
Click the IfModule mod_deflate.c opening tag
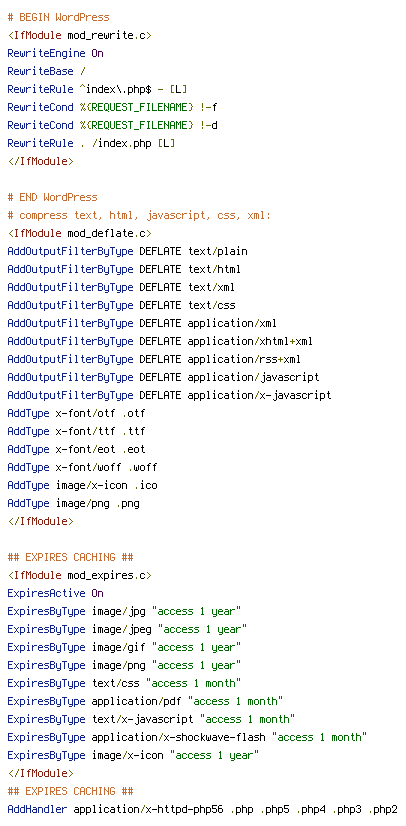80,233
